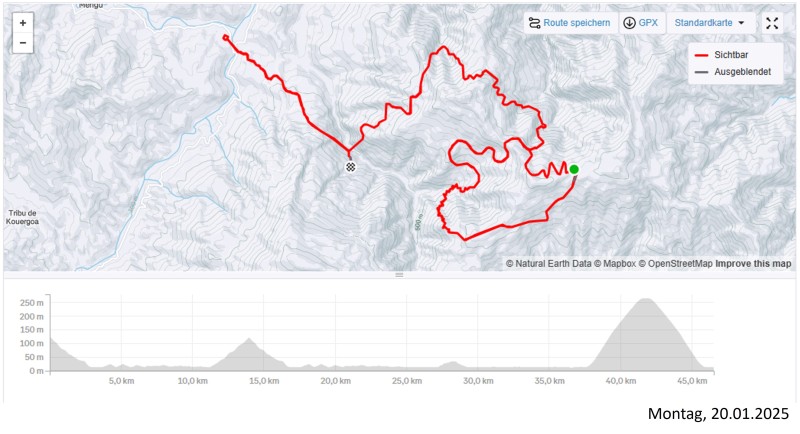Image resolution: width=800 pixels, height=434 pixels.
Task: Open the Improve this map link
Action: (753, 264)
